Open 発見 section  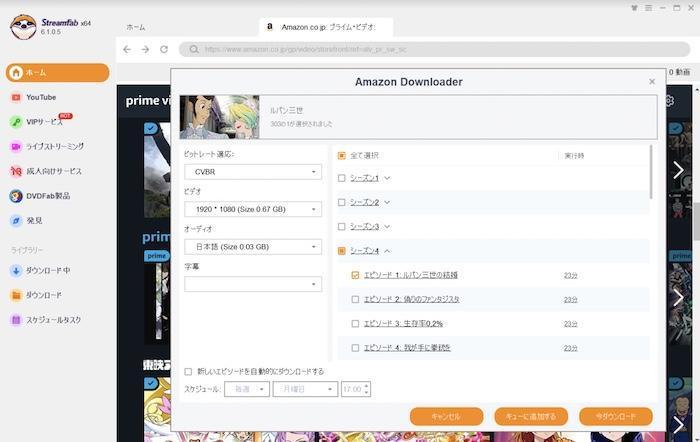[27, 220]
